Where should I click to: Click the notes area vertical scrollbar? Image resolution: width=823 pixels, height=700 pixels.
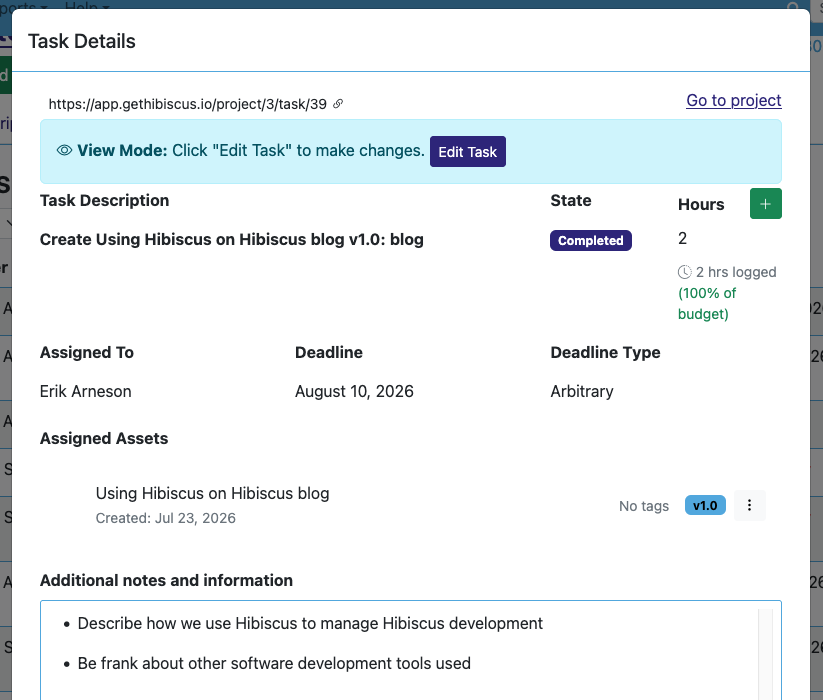click(x=765, y=654)
